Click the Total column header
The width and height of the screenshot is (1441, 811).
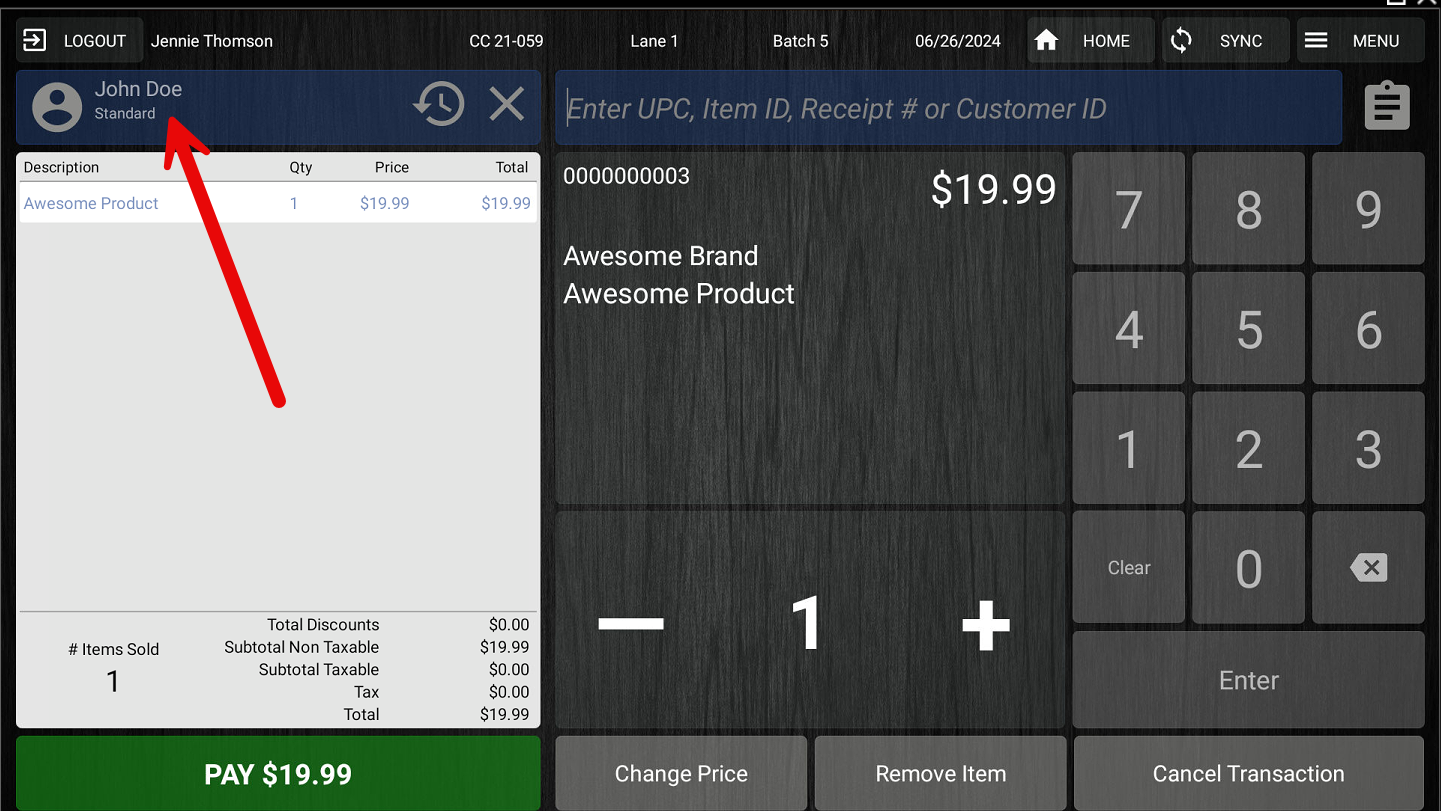tap(512, 167)
